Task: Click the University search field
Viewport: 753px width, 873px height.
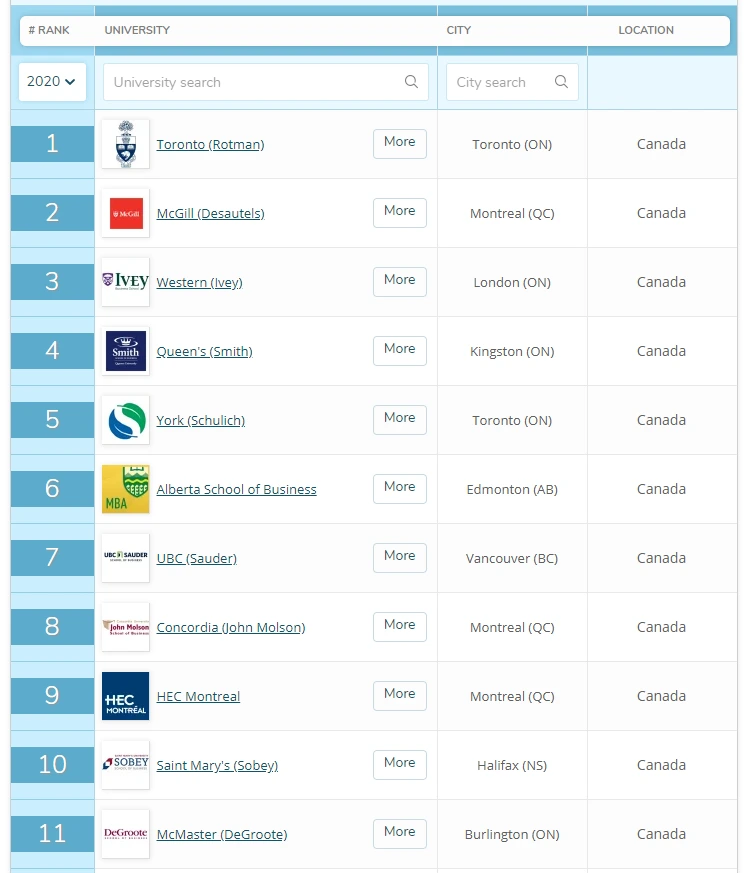Action: pyautogui.click(x=250, y=82)
